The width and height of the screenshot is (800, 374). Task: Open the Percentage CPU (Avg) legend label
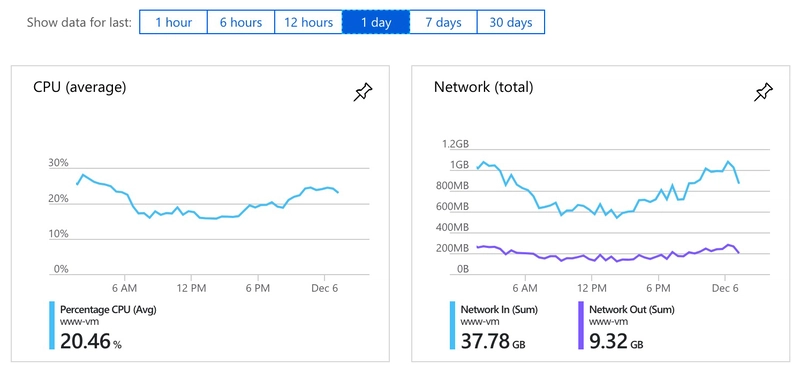click(108, 310)
